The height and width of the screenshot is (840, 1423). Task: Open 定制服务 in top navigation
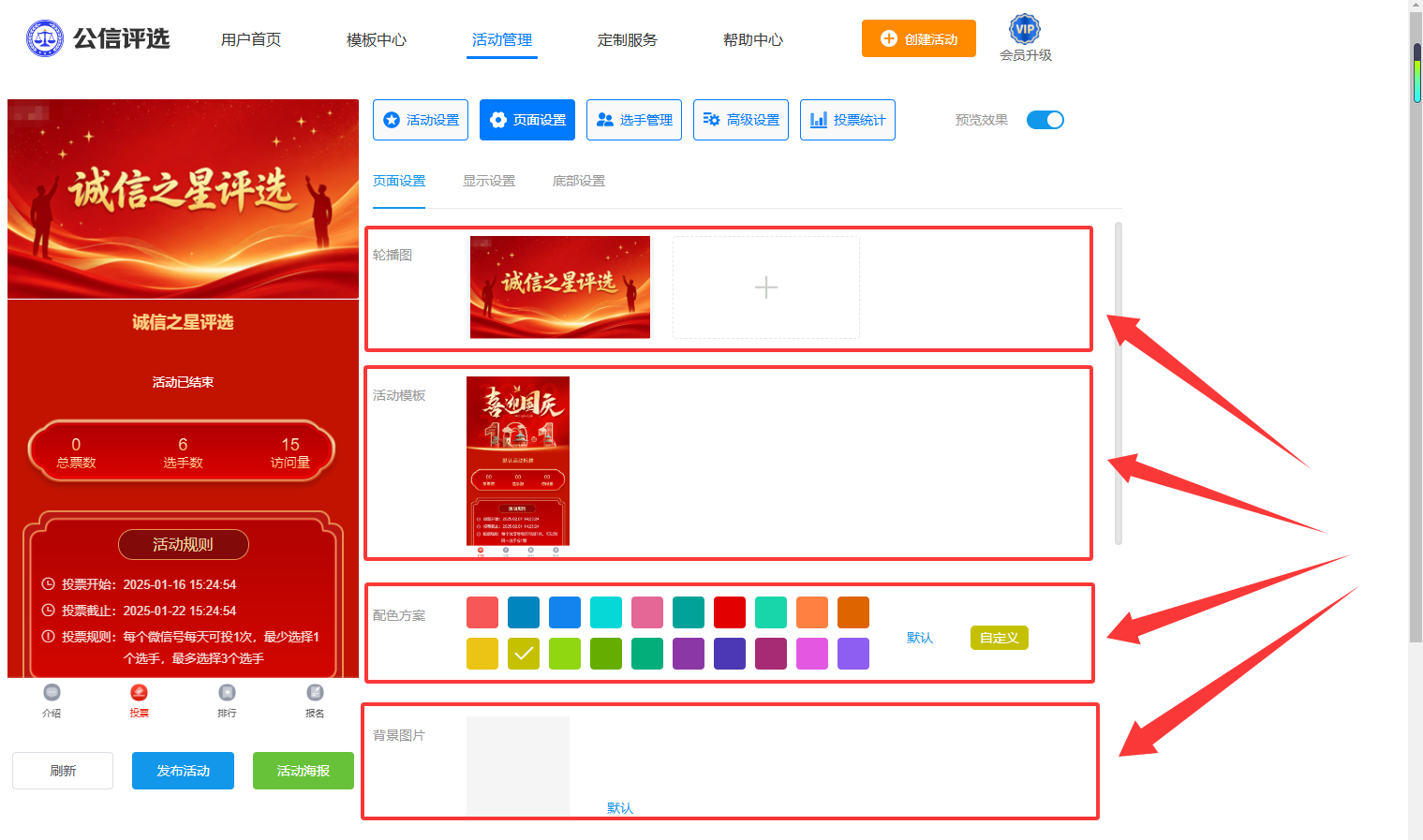[x=628, y=39]
